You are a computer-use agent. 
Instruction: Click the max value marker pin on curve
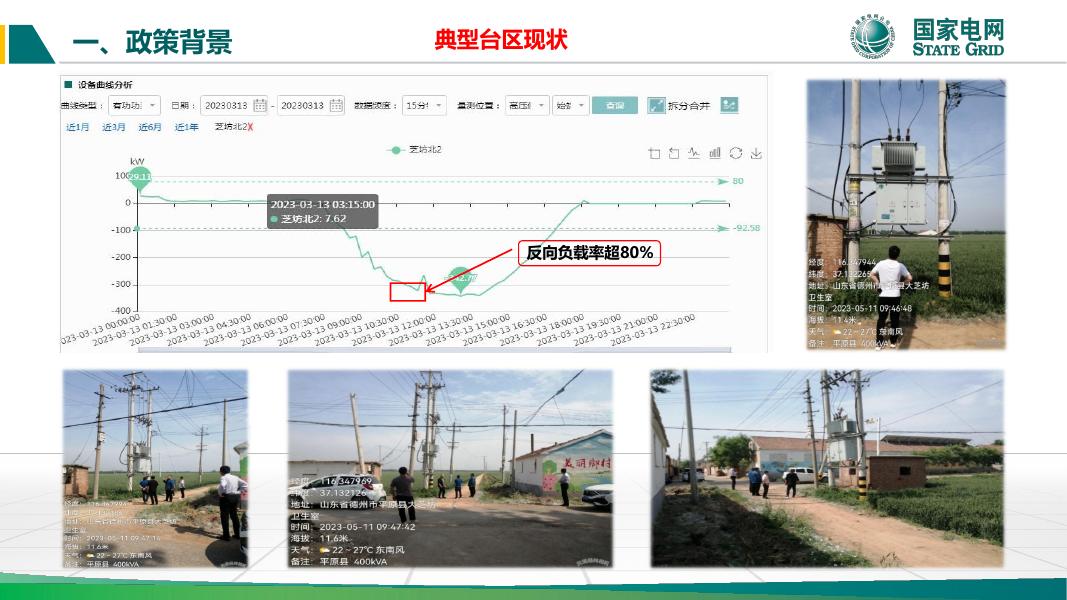[139, 178]
